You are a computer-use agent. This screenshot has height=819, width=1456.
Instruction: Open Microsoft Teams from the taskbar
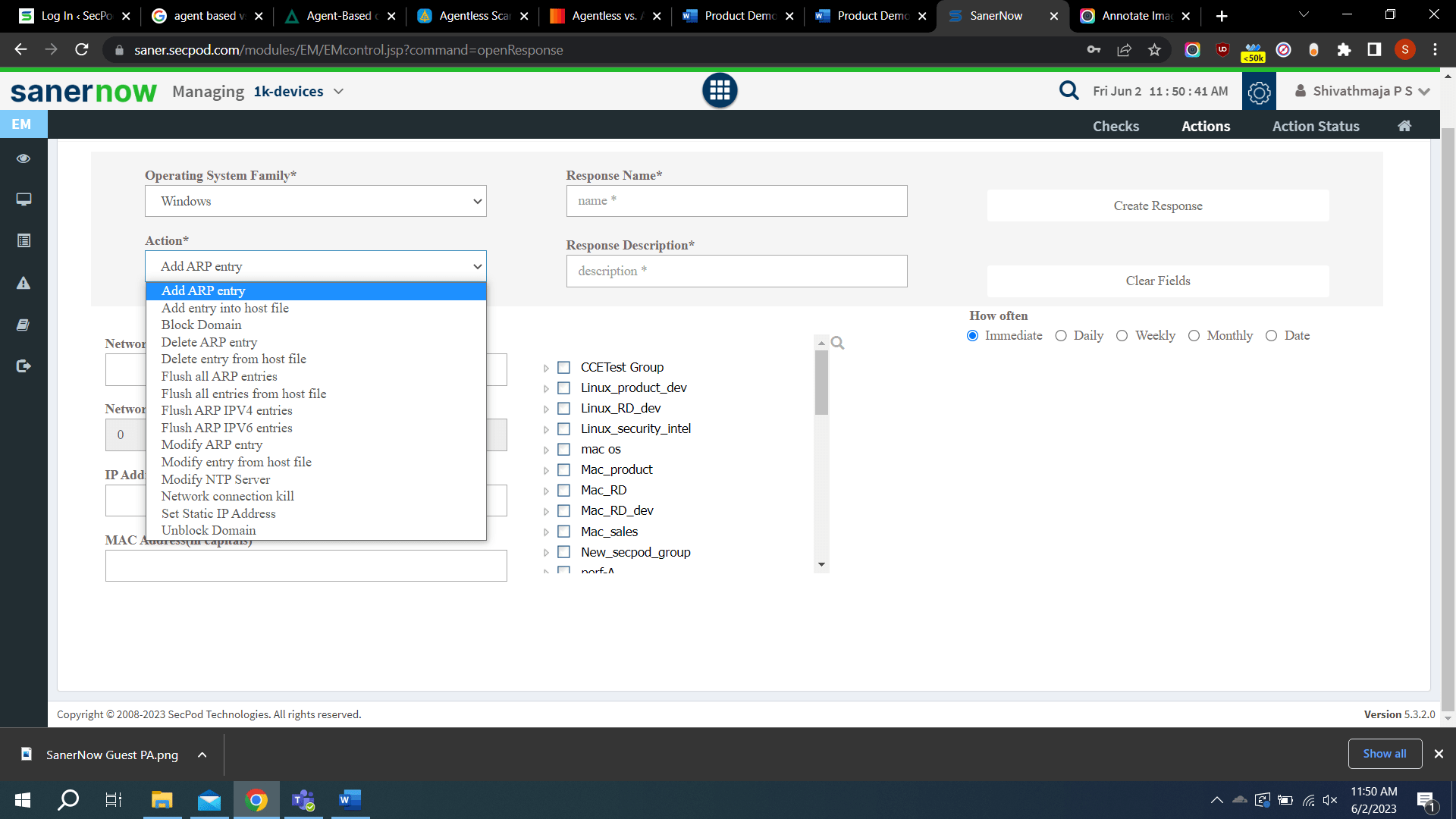coord(303,800)
